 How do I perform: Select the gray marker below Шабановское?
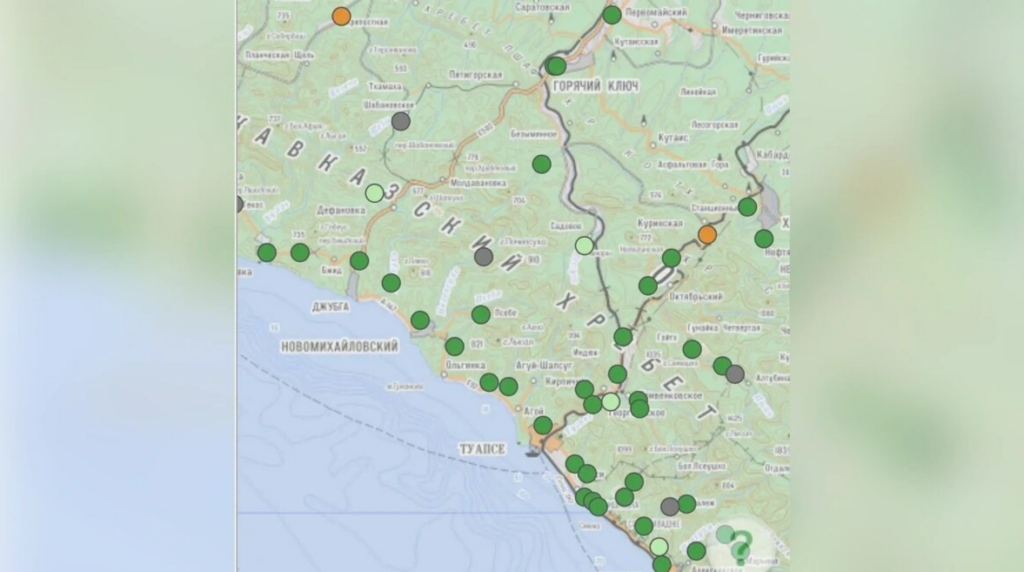(401, 121)
